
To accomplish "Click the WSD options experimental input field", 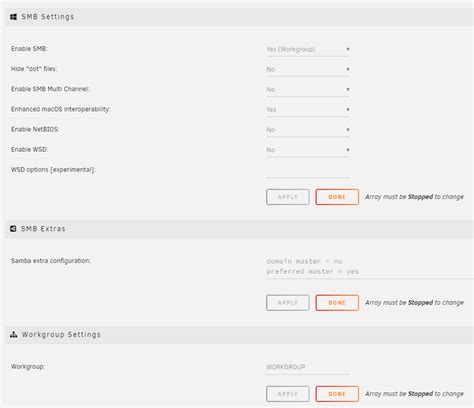I will tap(308, 171).
